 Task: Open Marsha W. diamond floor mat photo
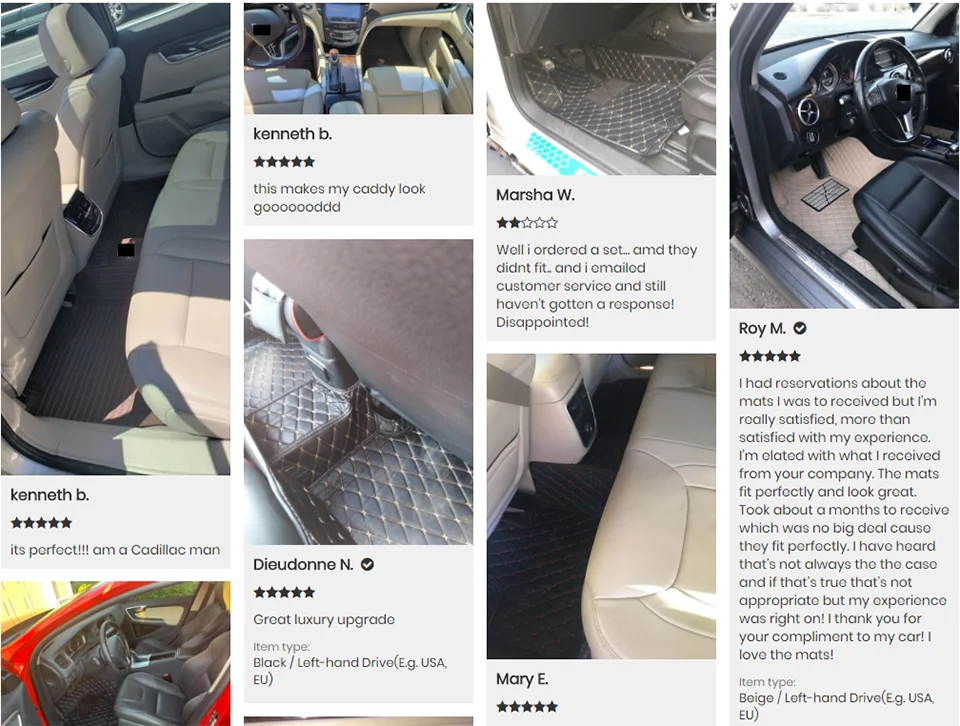(601, 89)
